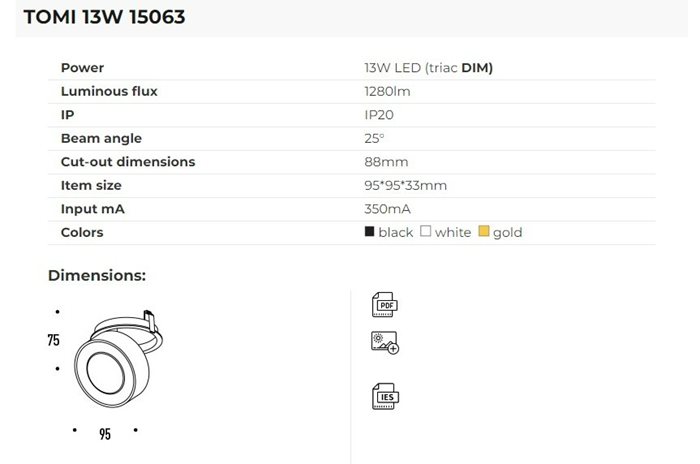Click the 95*95*33mm item size value
This screenshot has width=700, height=464.
pyautogui.click(x=405, y=185)
